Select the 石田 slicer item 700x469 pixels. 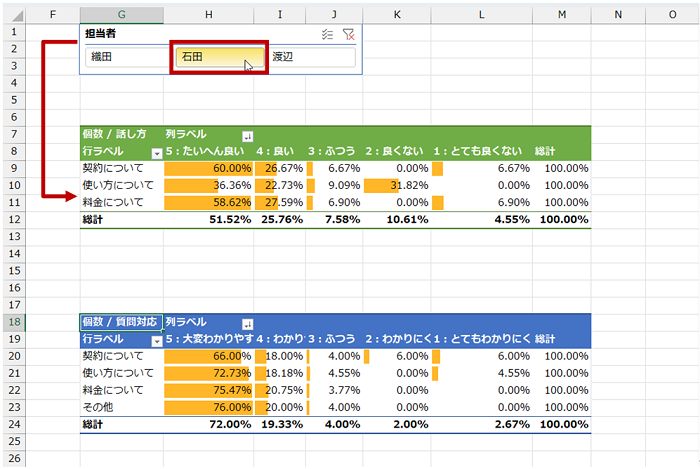click(x=219, y=58)
